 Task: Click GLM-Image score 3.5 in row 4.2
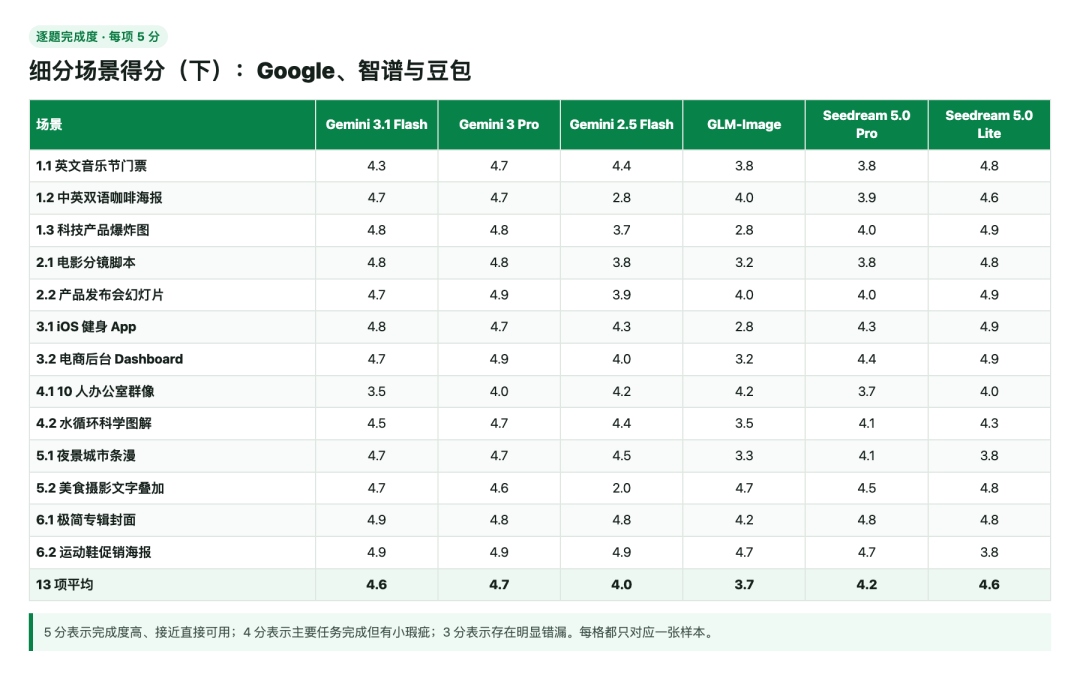744,423
